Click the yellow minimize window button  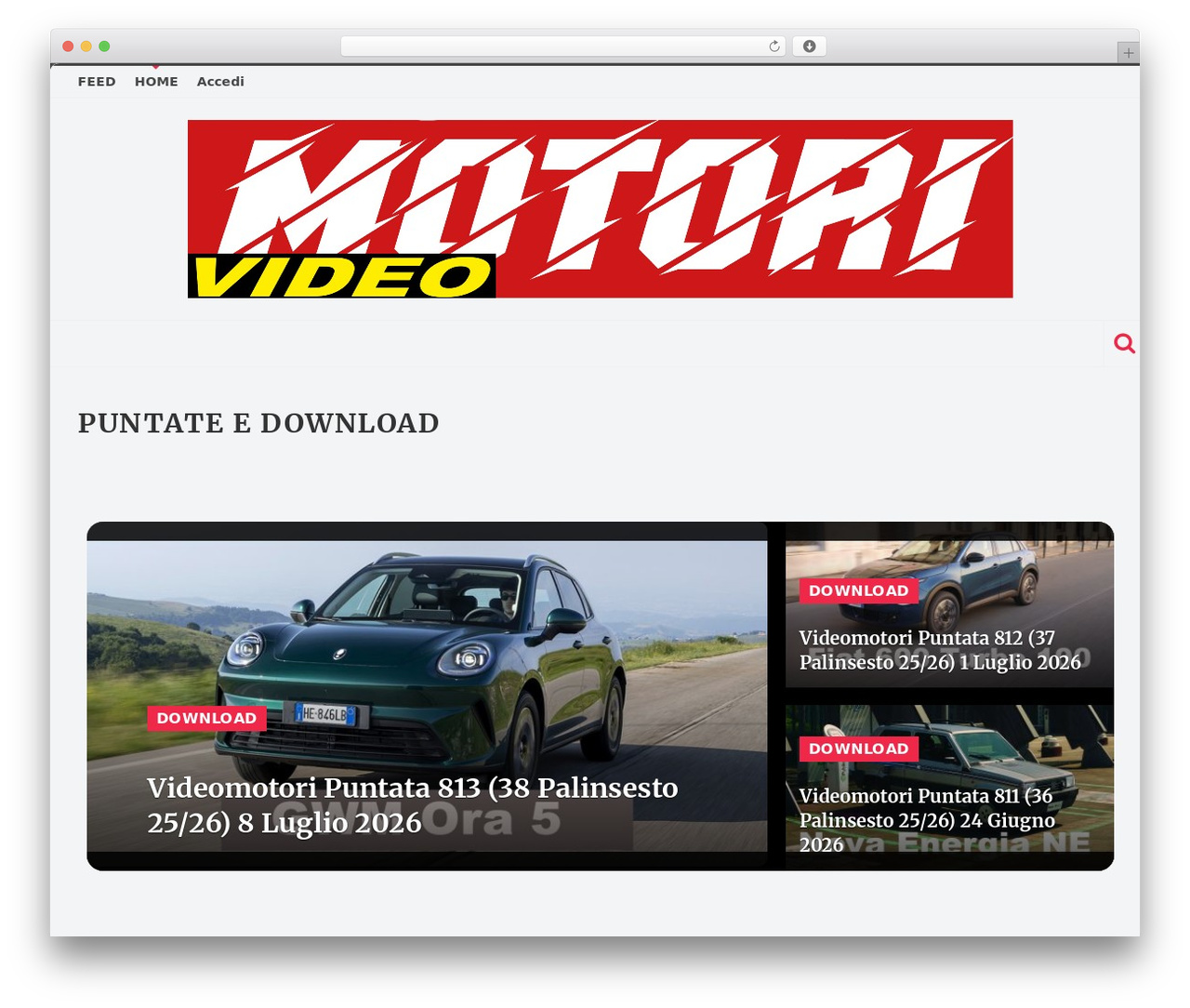[x=86, y=46]
